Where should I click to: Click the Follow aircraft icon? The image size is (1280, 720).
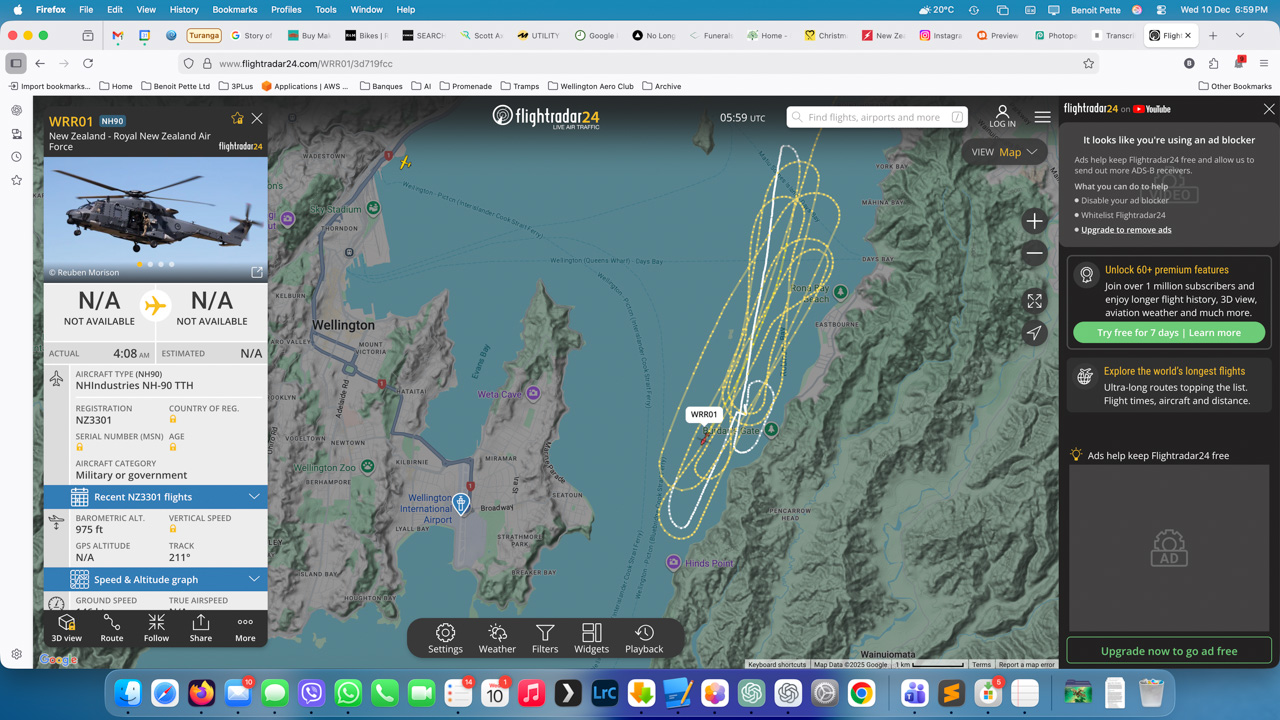[x=156, y=628]
